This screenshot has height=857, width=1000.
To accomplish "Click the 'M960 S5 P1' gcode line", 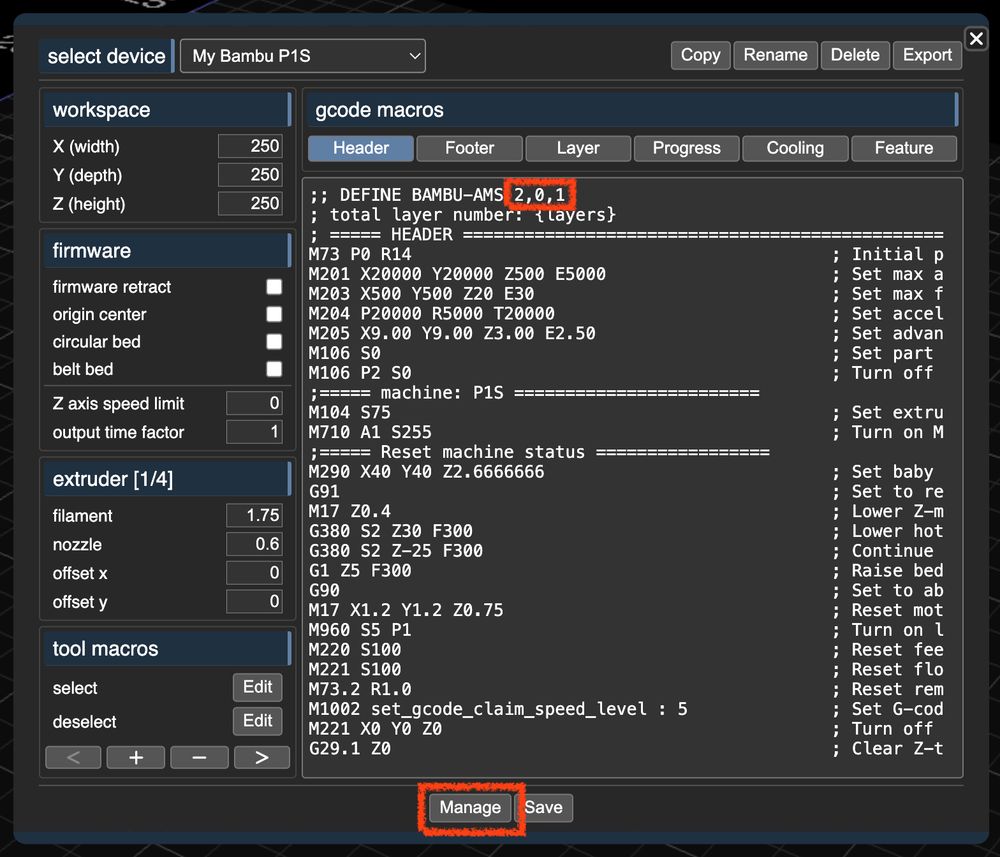I will (x=360, y=630).
